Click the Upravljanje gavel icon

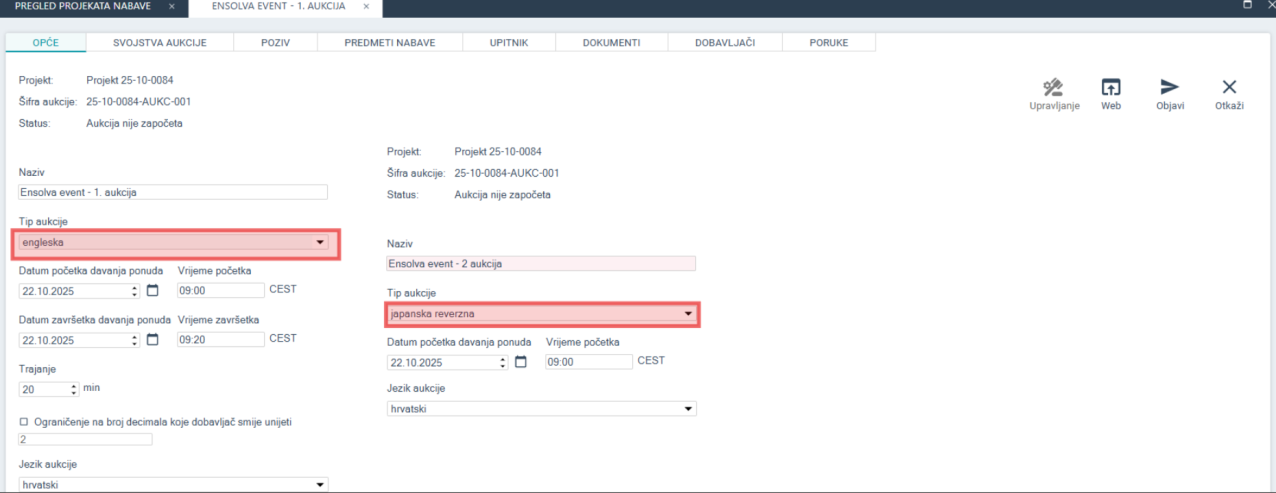[1053, 87]
